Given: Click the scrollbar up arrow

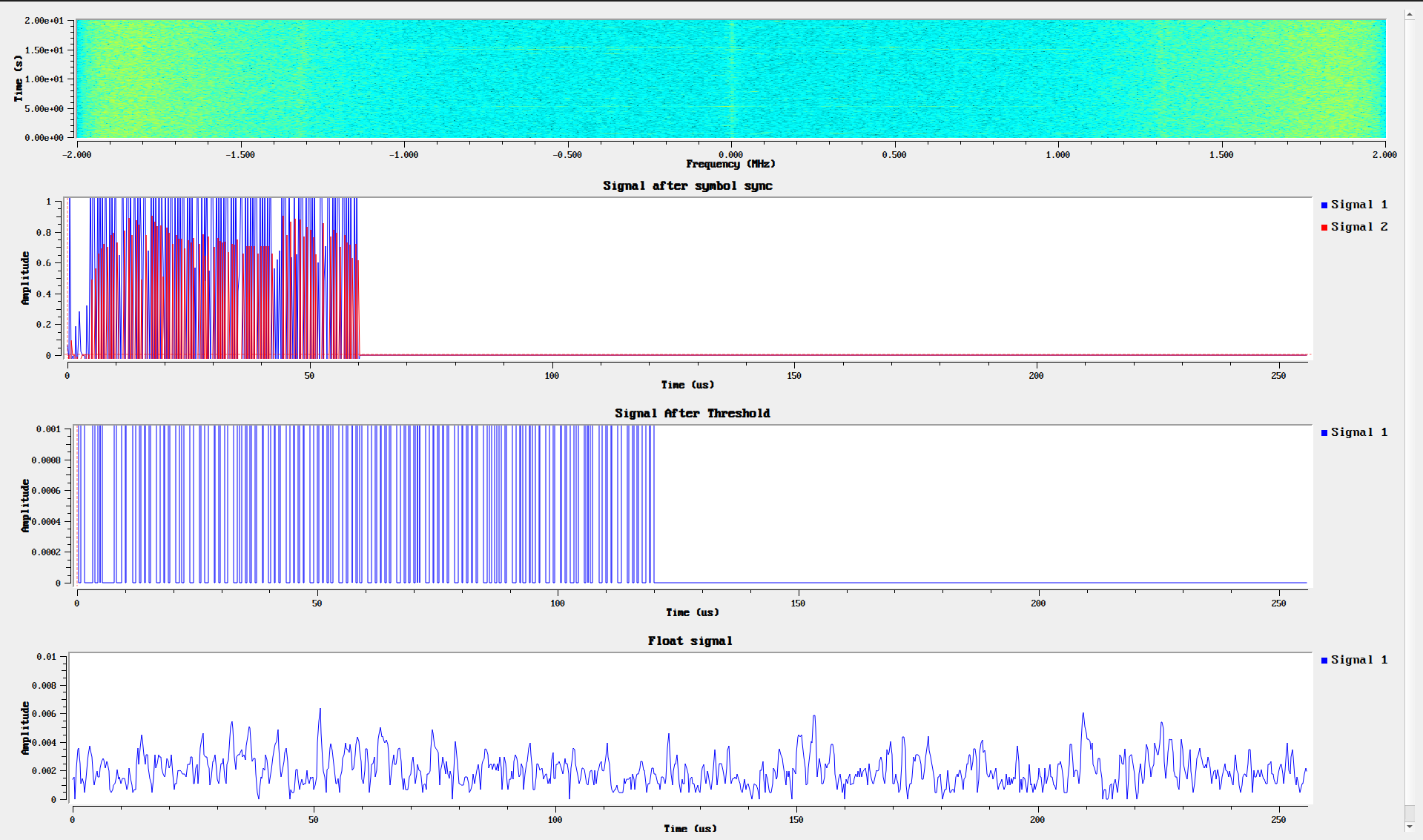Looking at the screenshot, I should point(1410,14).
